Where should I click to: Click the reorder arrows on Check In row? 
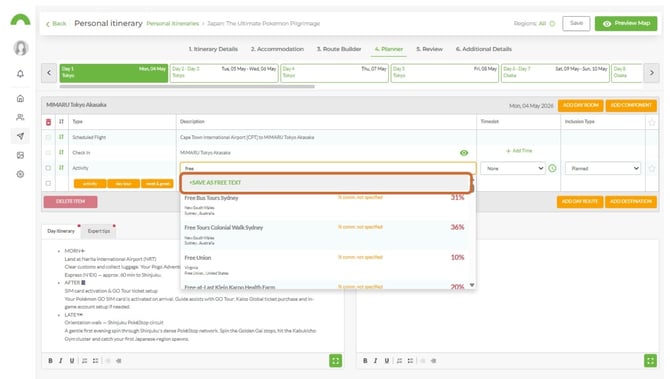pos(61,153)
